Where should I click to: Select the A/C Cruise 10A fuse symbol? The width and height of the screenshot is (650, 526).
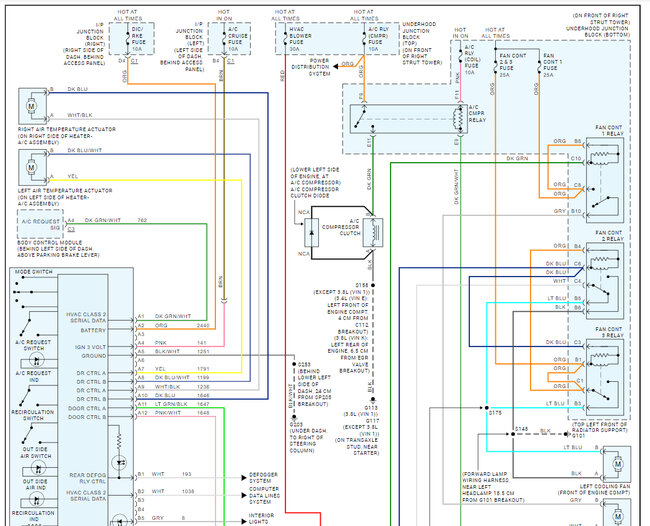224,39
